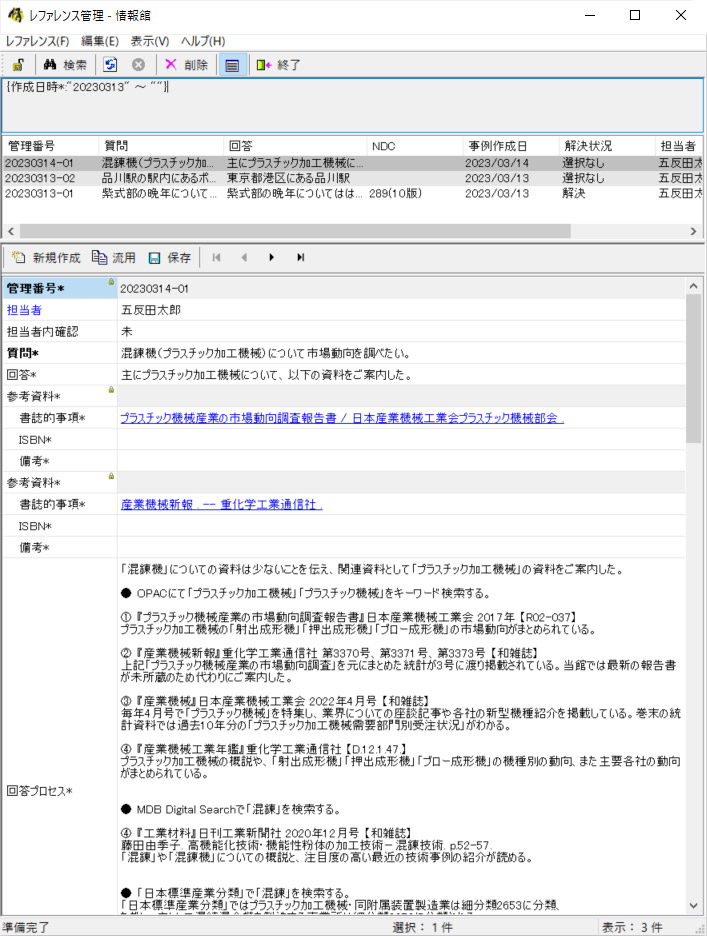Click the lock icon beside 管理番号 label

[x=111, y=282]
